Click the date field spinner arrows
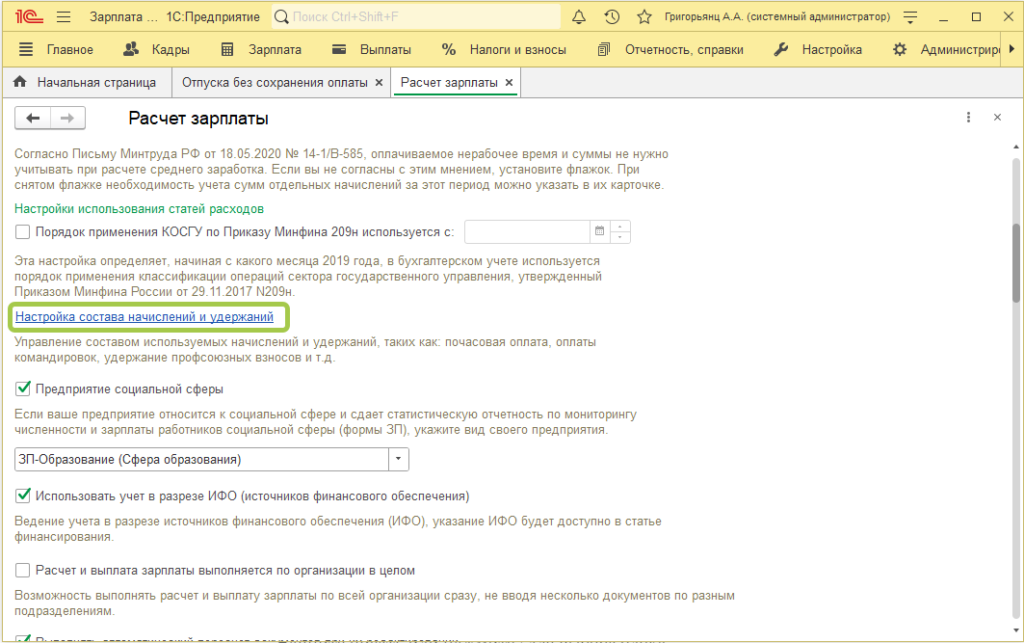This screenshot has width=1024, height=643. pyautogui.click(x=621, y=232)
